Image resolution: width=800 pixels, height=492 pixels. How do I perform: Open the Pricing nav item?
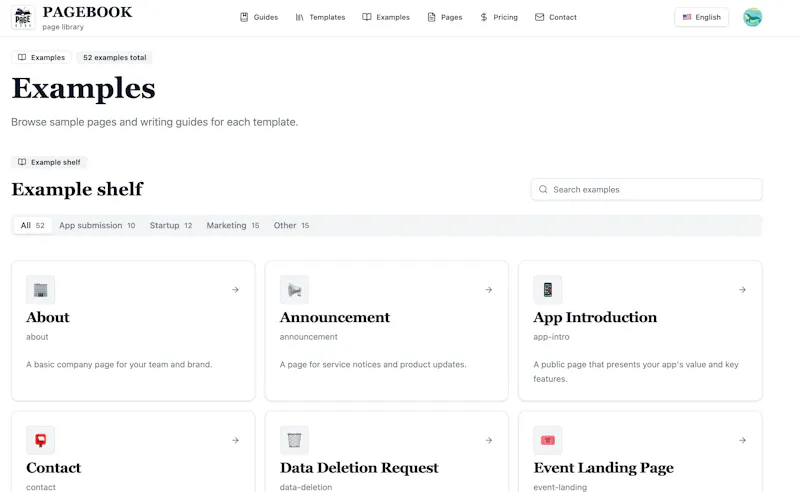tap(499, 17)
